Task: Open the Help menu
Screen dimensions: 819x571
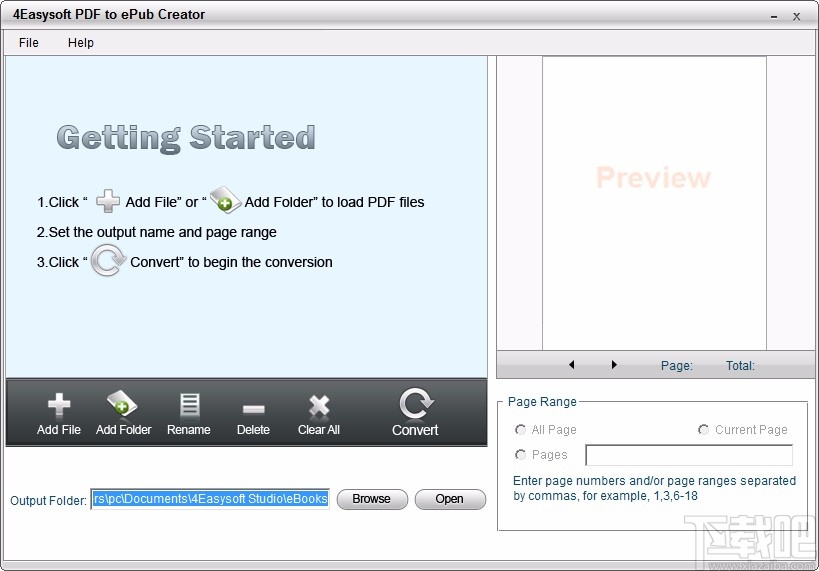Action: coord(81,43)
